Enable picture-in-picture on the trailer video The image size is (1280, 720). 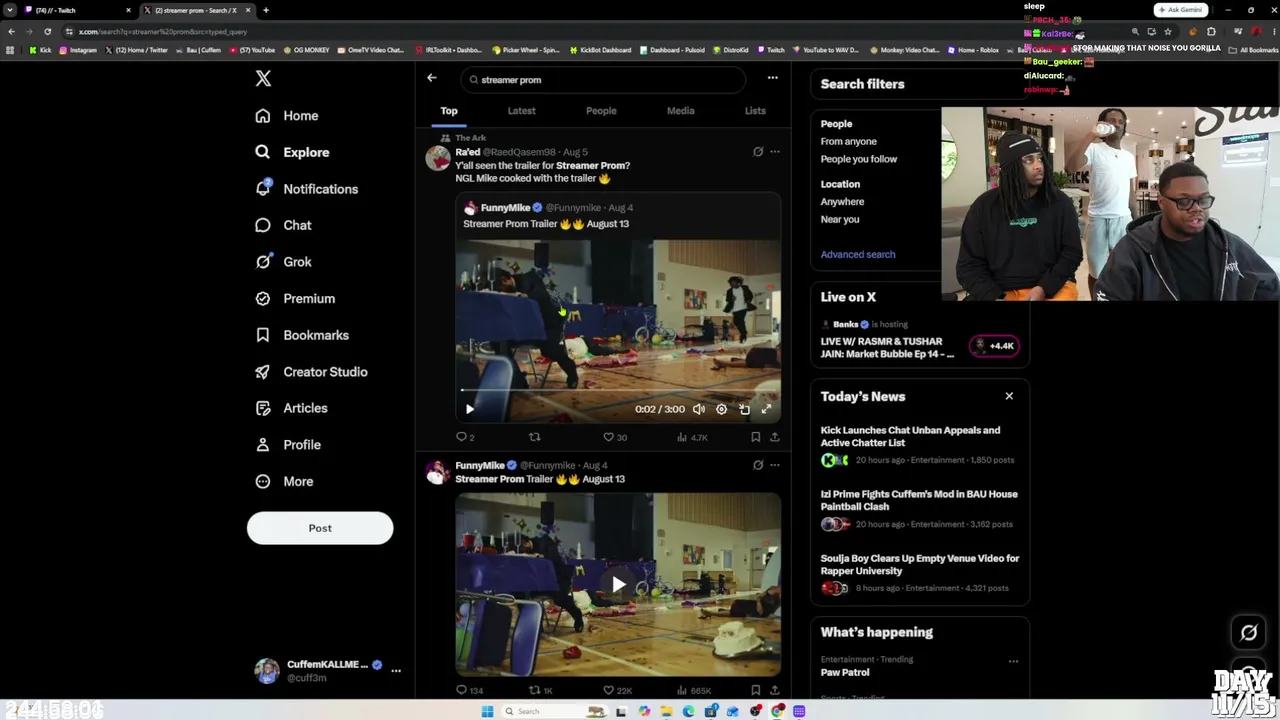[x=744, y=409]
